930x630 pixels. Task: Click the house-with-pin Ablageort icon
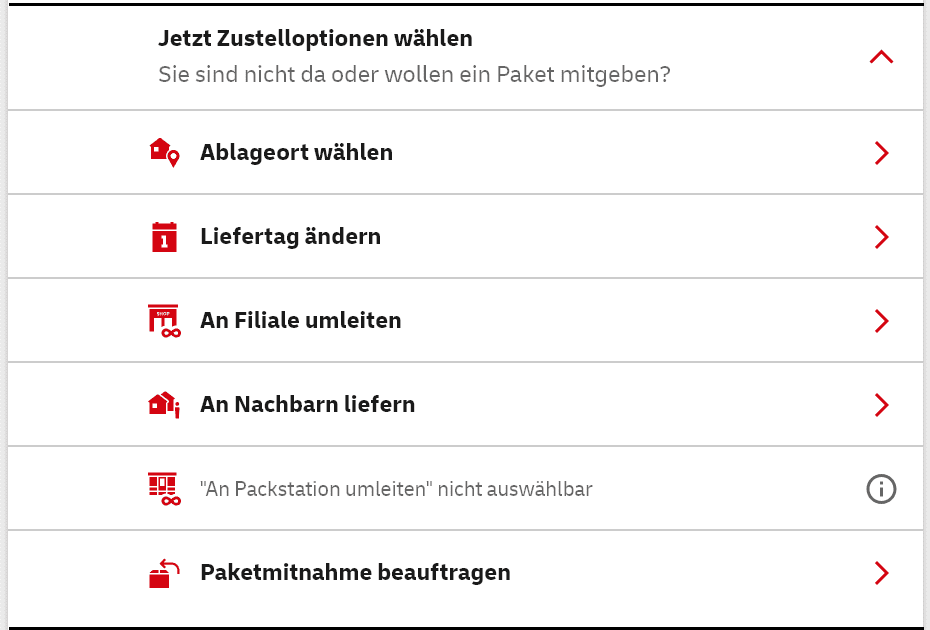tap(163, 153)
